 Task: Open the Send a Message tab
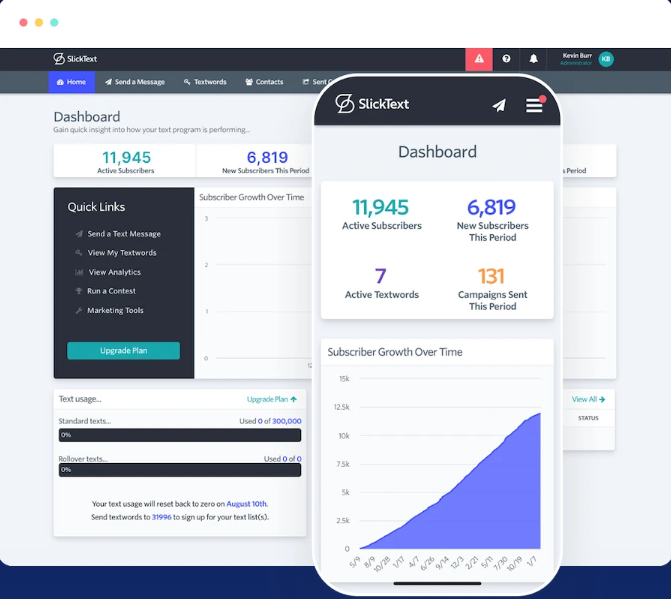click(135, 82)
